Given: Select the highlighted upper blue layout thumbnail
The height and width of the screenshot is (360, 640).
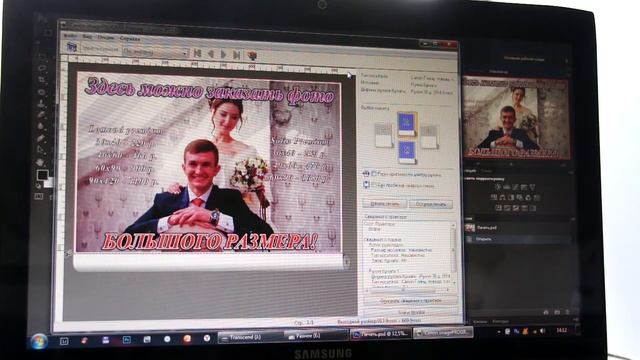Looking at the screenshot, I should point(407,124).
